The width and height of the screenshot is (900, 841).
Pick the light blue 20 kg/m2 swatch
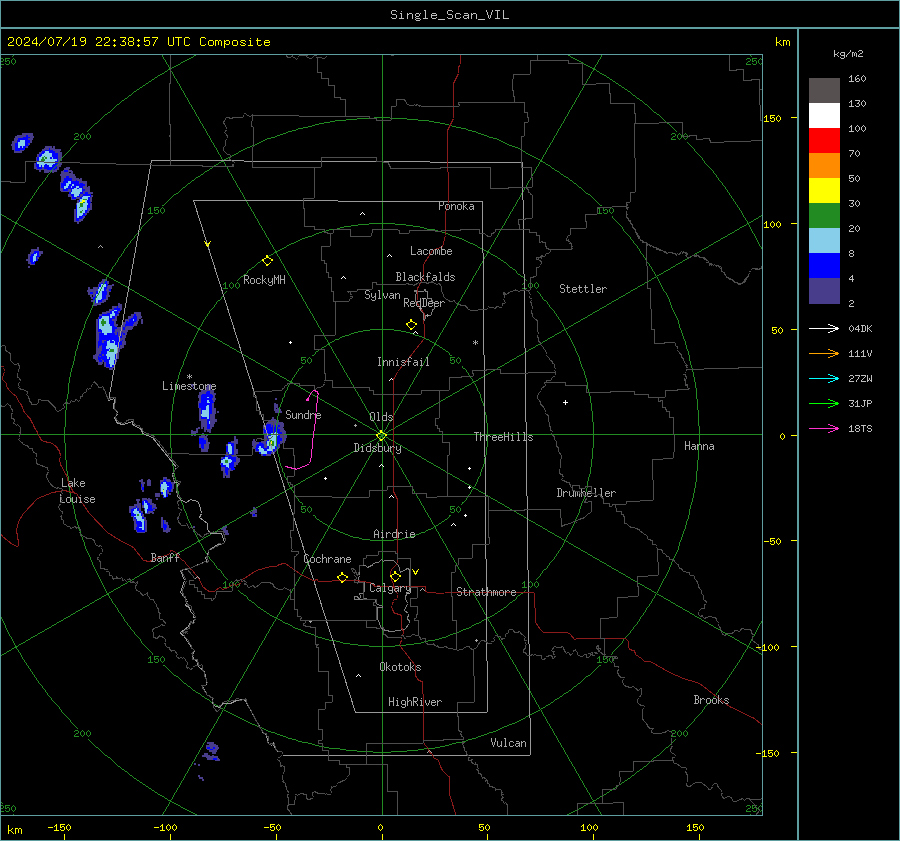[824, 241]
